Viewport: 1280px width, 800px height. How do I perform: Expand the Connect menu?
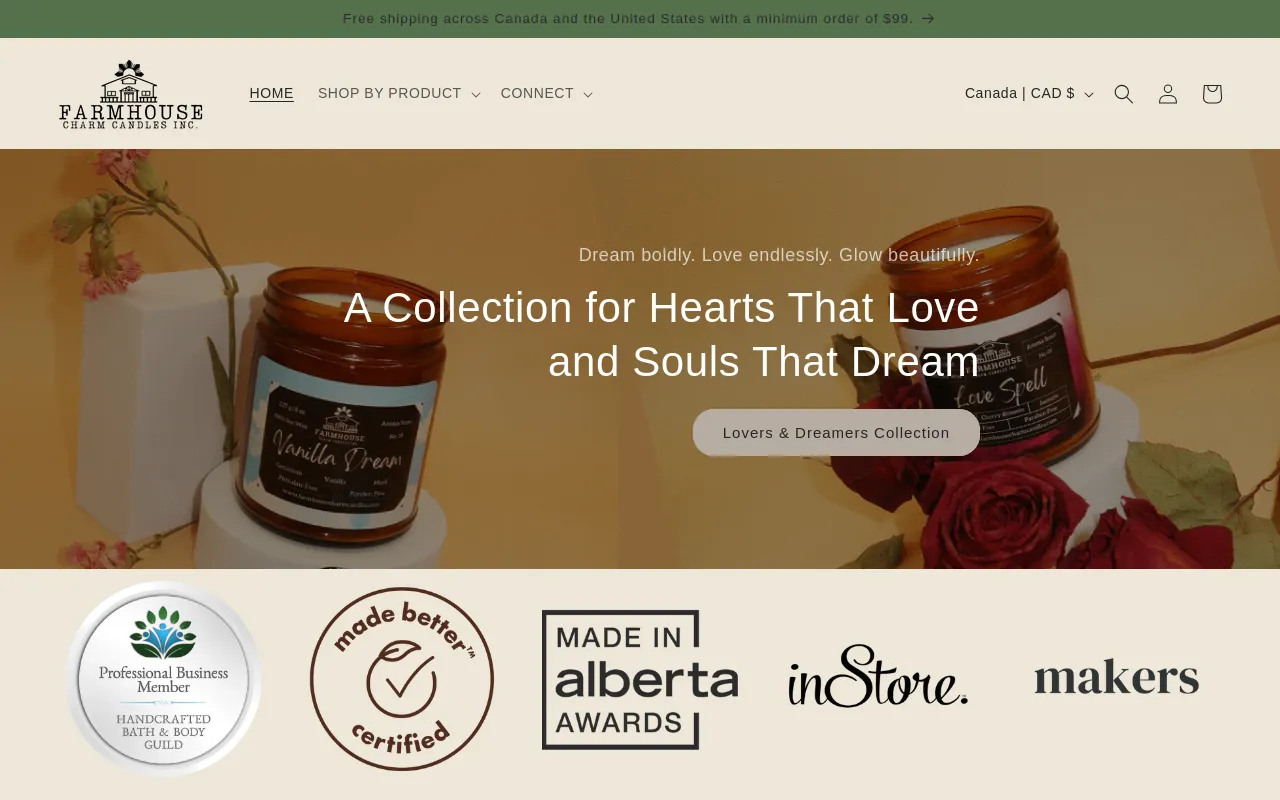tap(547, 94)
